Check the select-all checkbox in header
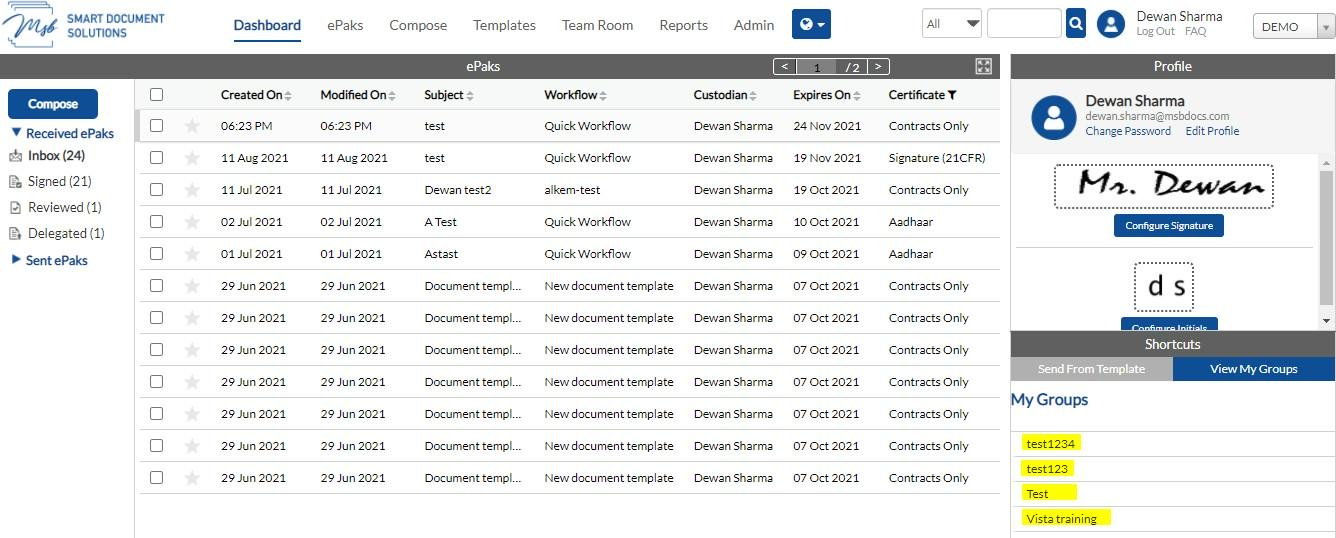1336x538 pixels. (x=156, y=95)
